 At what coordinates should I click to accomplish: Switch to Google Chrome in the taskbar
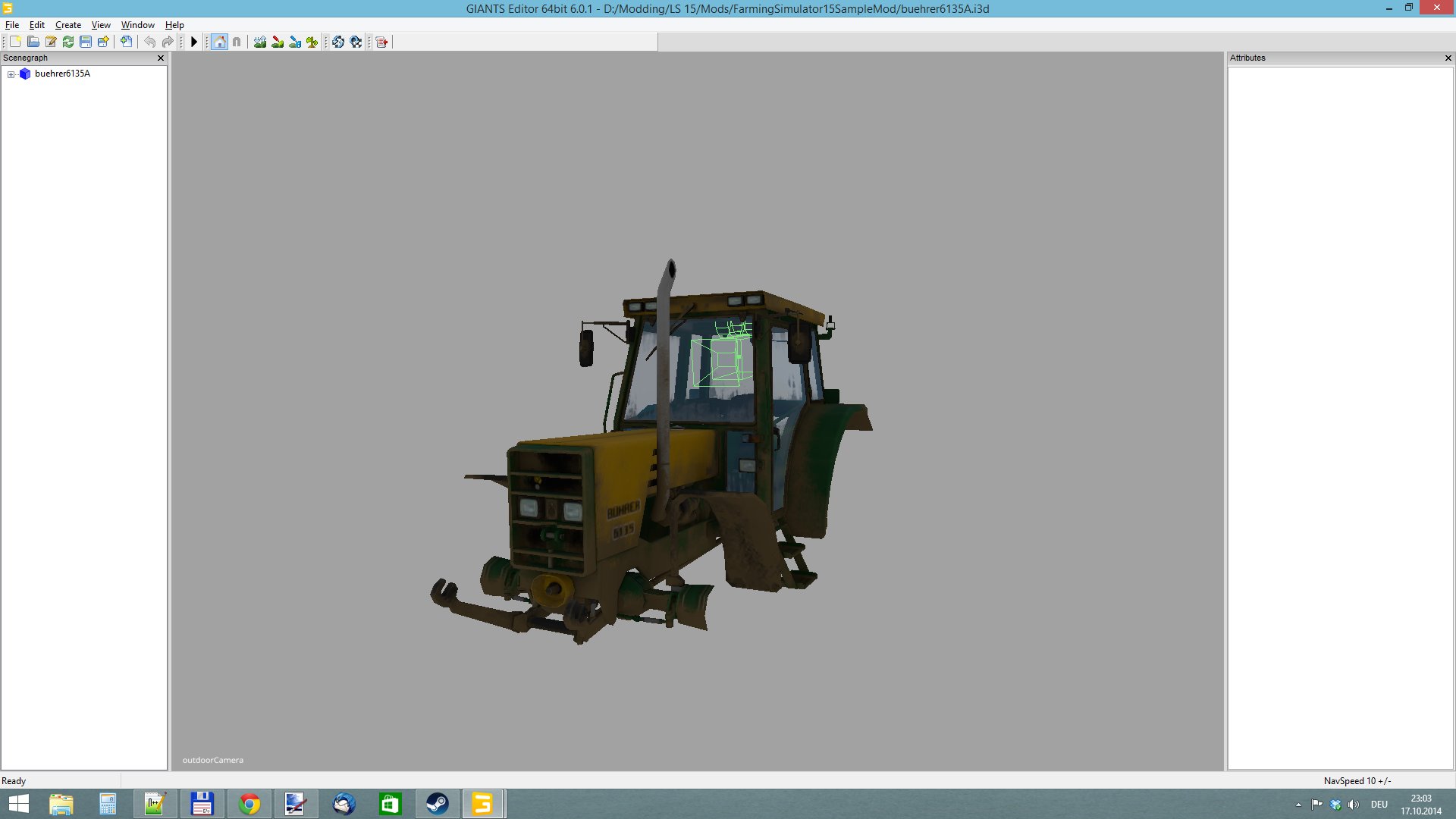pos(249,804)
